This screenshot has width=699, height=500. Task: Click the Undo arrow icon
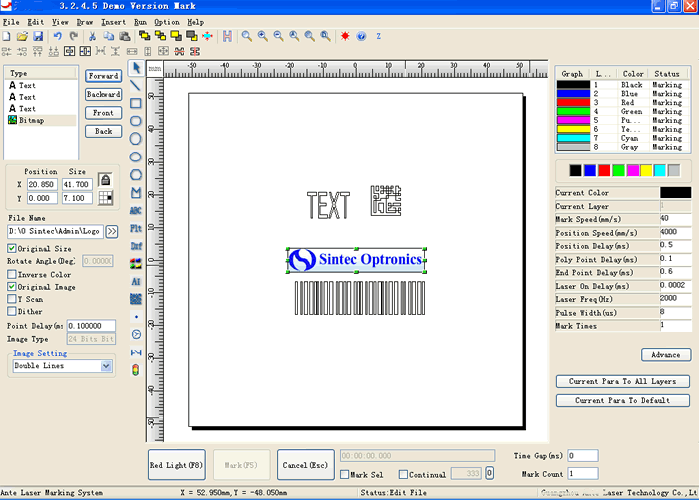tap(58, 36)
